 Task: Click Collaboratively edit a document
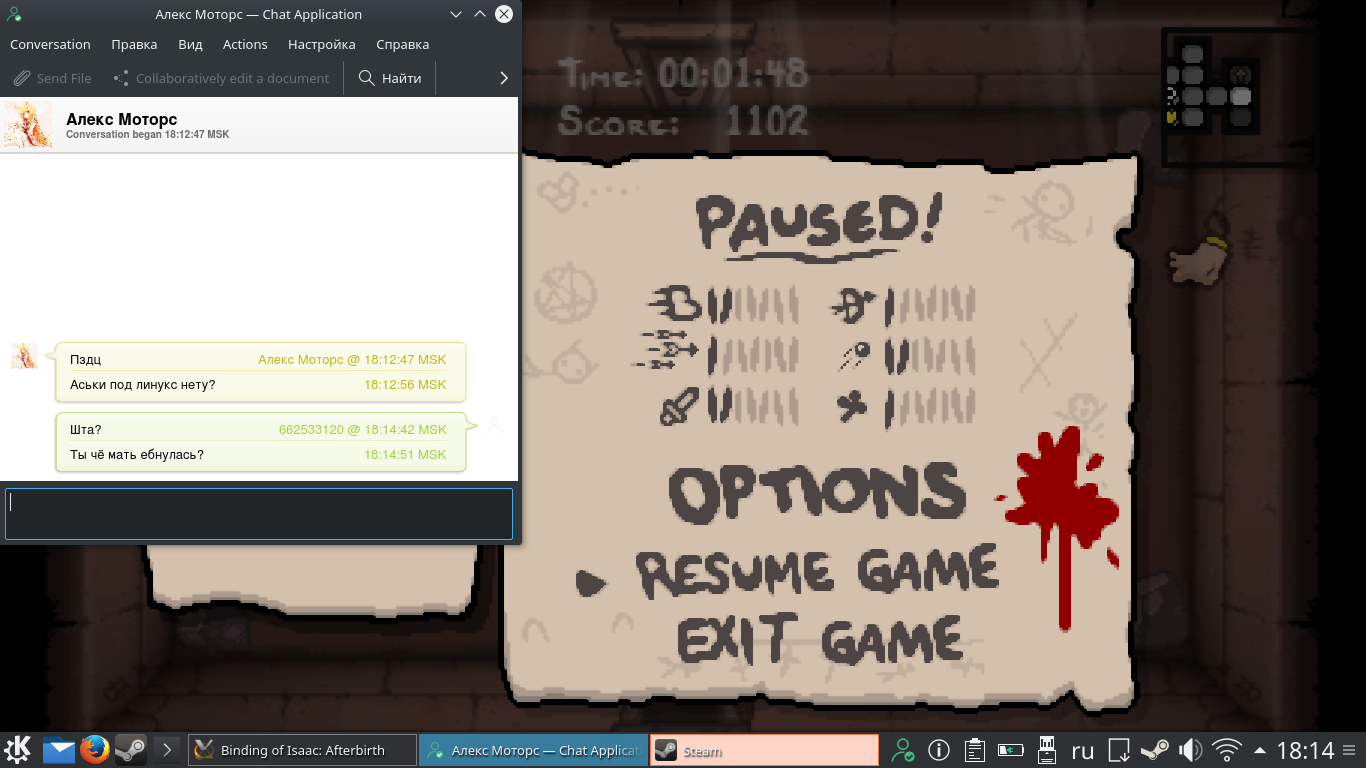pos(221,78)
